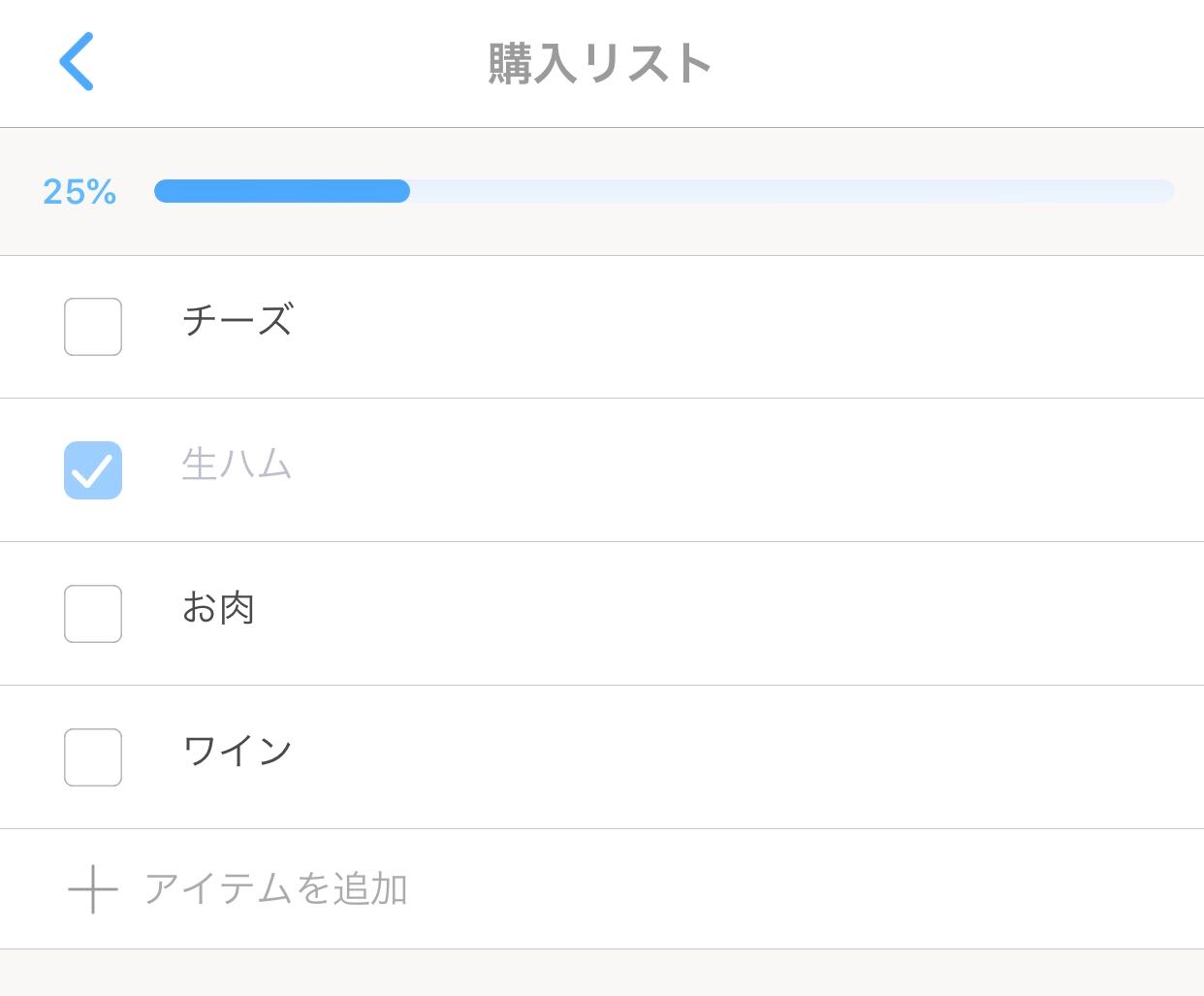
Task: Check the チーズ checkbox
Action: point(92,327)
